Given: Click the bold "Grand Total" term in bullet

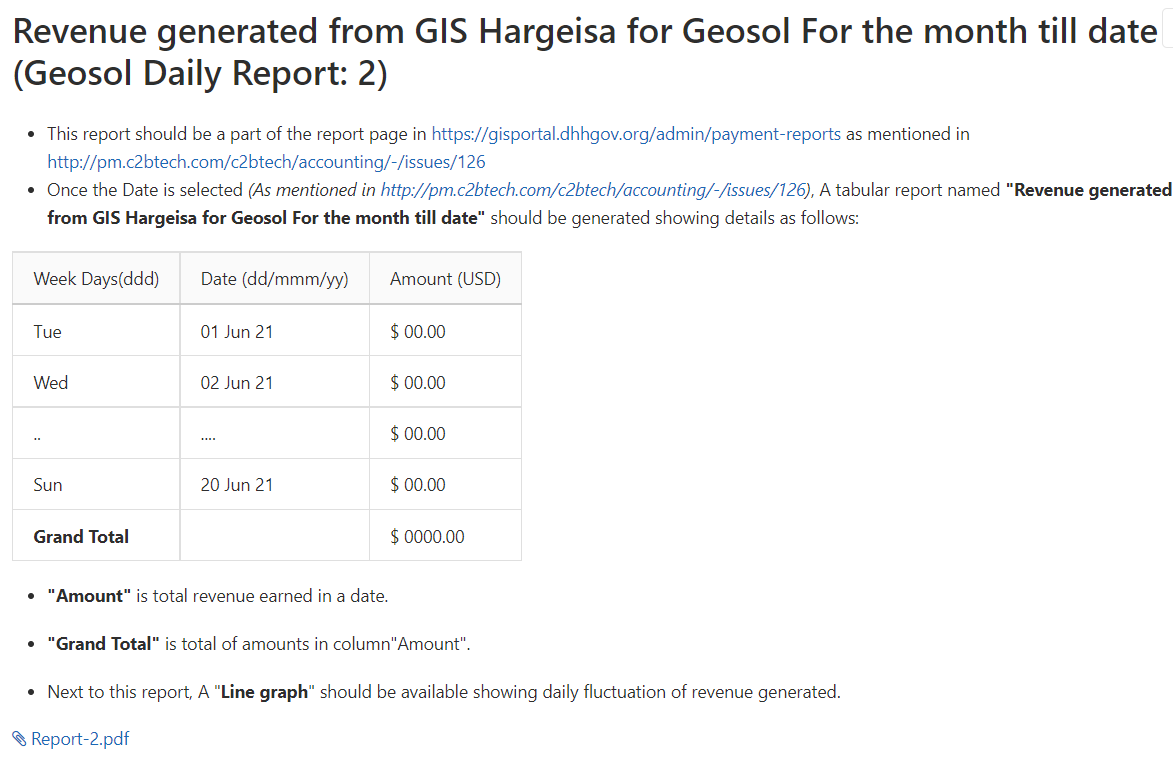Looking at the screenshot, I should (103, 644).
